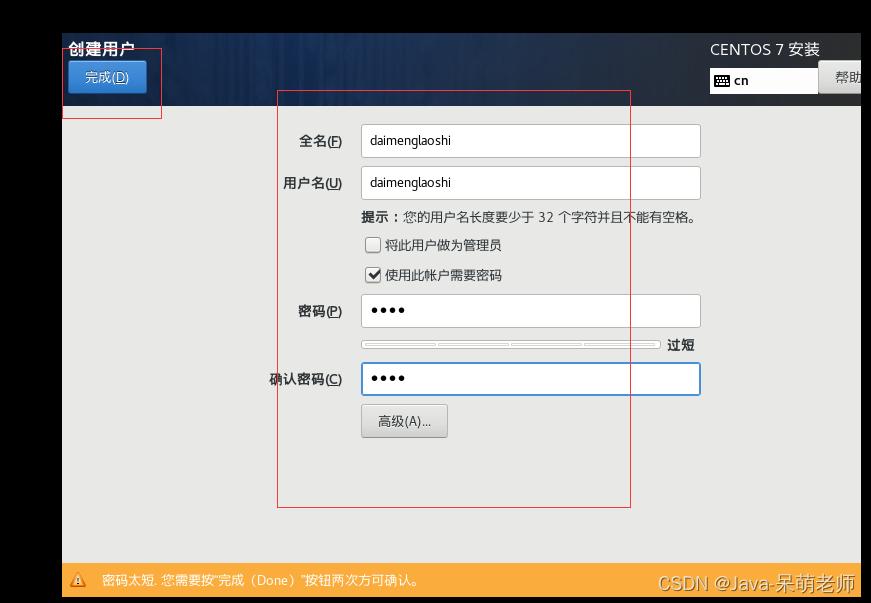Click the username length hint text

[528, 216]
